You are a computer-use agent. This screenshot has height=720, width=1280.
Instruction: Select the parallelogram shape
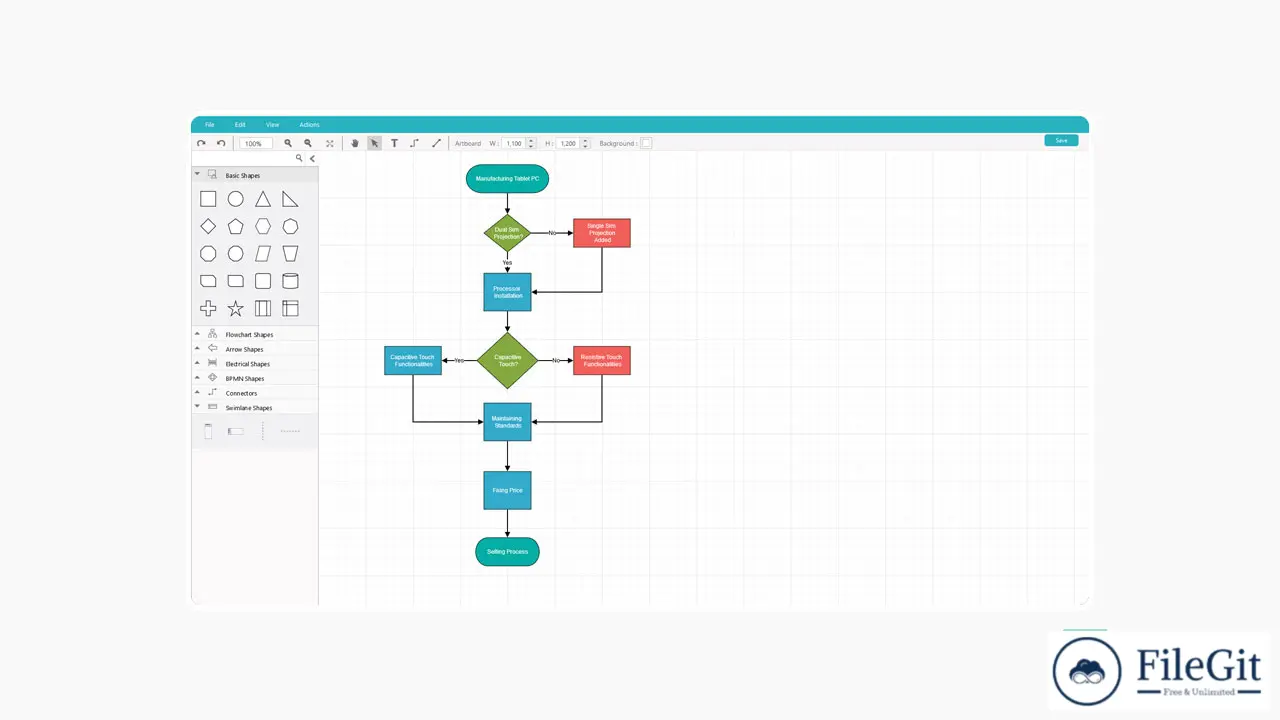tap(263, 254)
